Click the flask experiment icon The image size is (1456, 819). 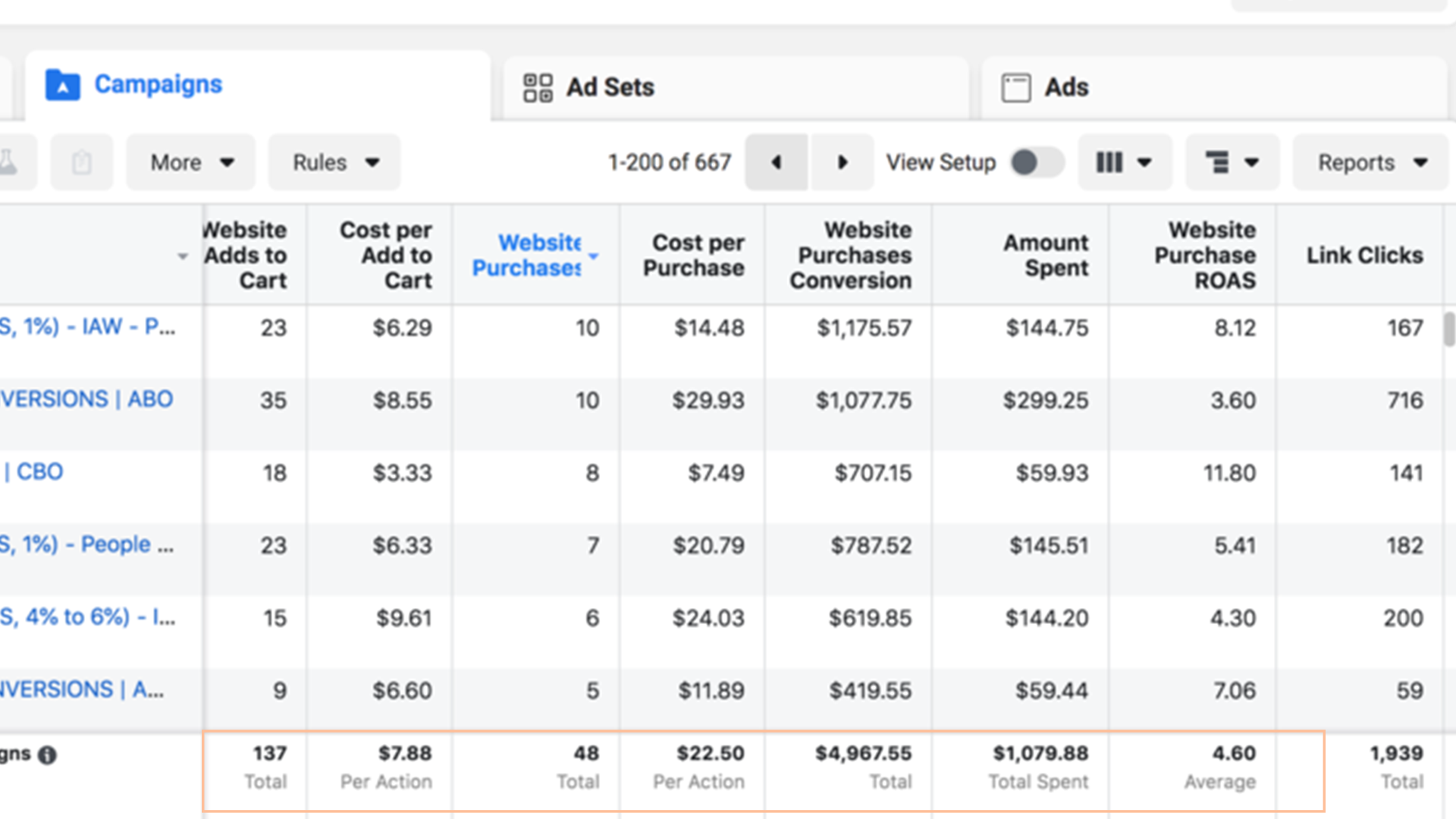(x=9, y=162)
